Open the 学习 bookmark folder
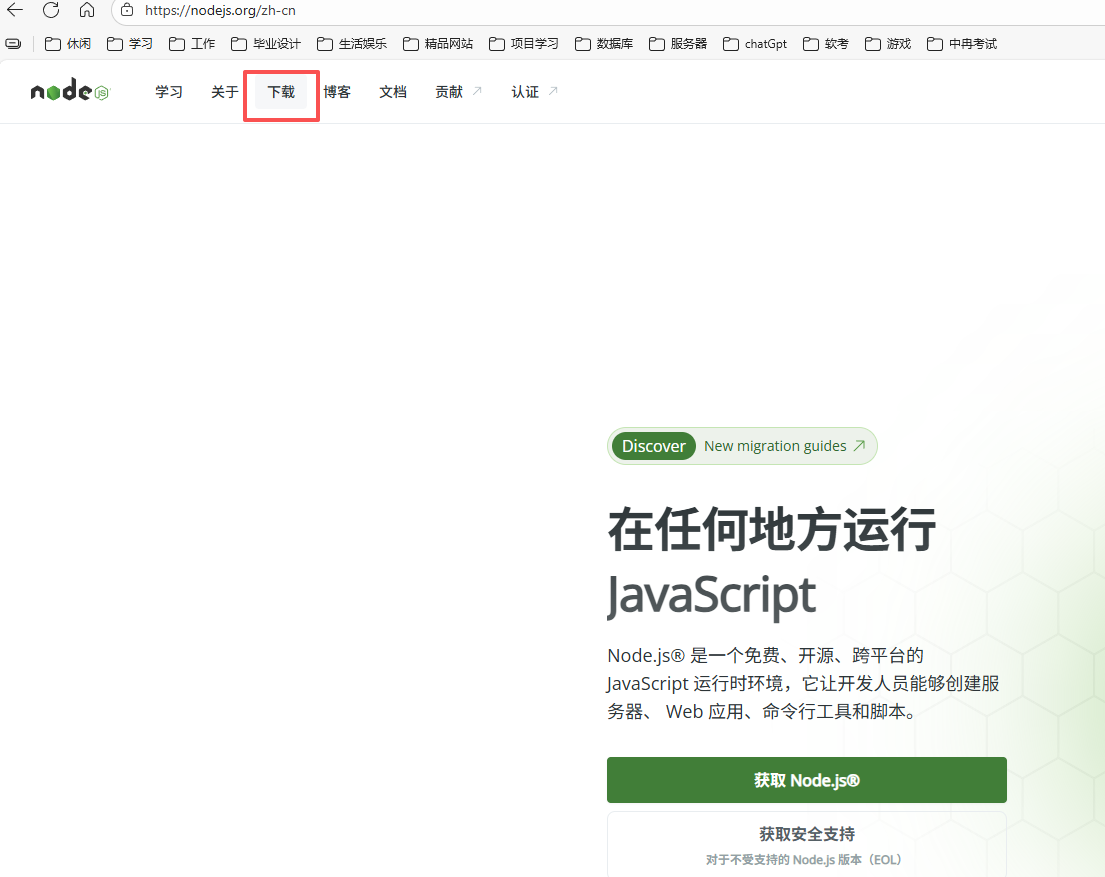1105x877 pixels. coord(130,44)
